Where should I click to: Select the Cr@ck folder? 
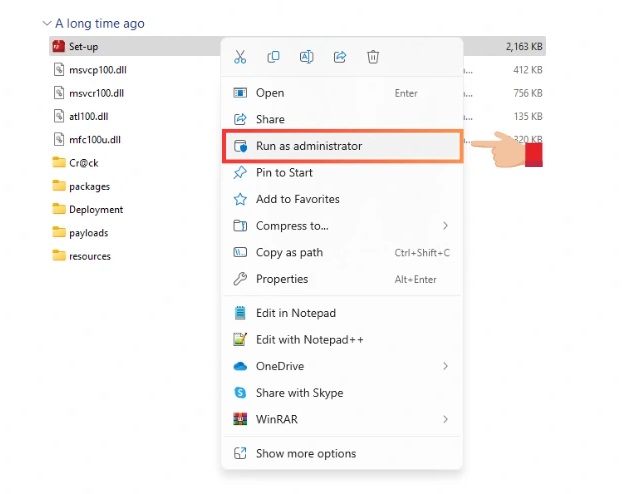[83, 163]
